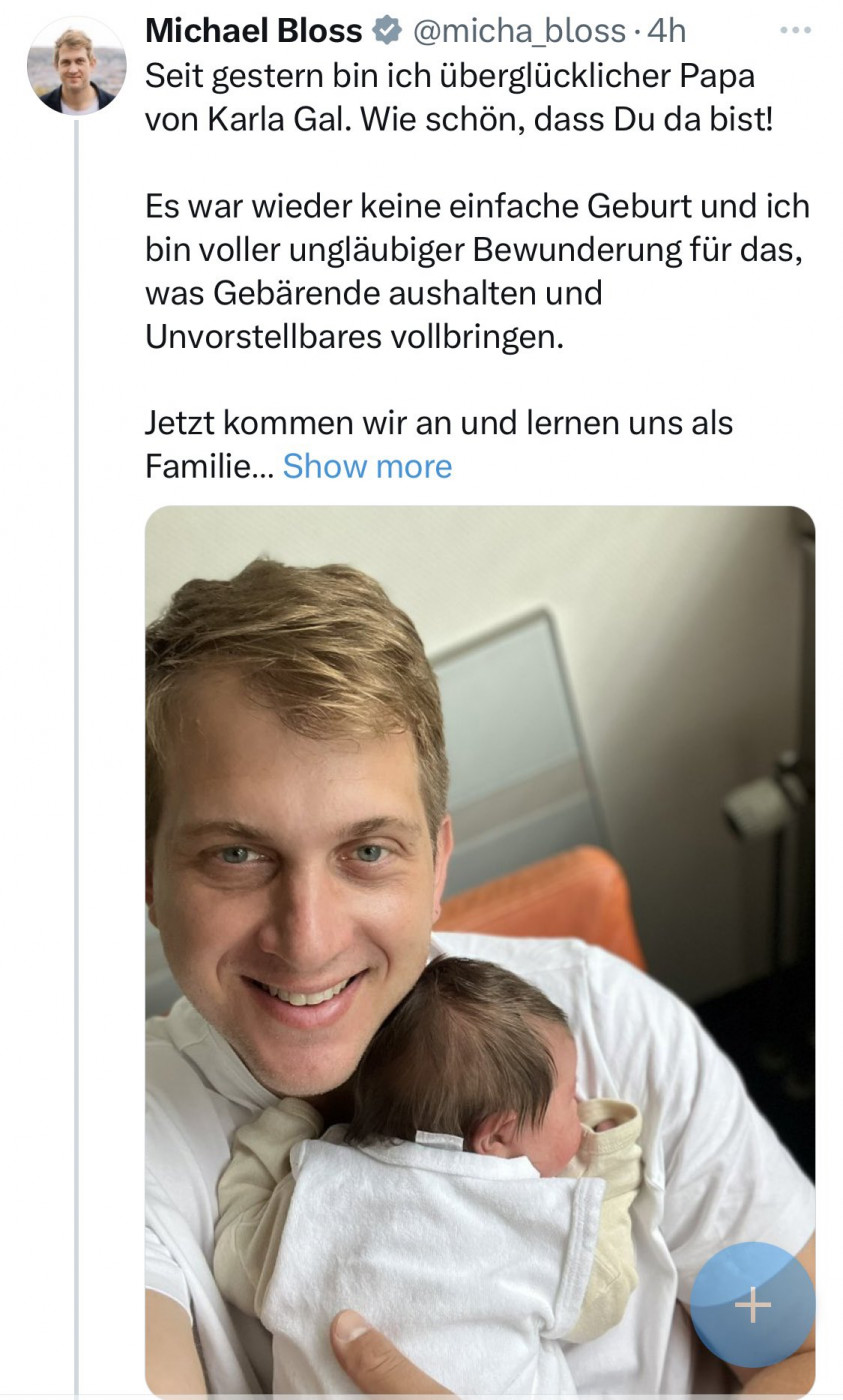Click the display name Michael Bloss
Viewport: 843px width, 1400px height.
(253, 32)
